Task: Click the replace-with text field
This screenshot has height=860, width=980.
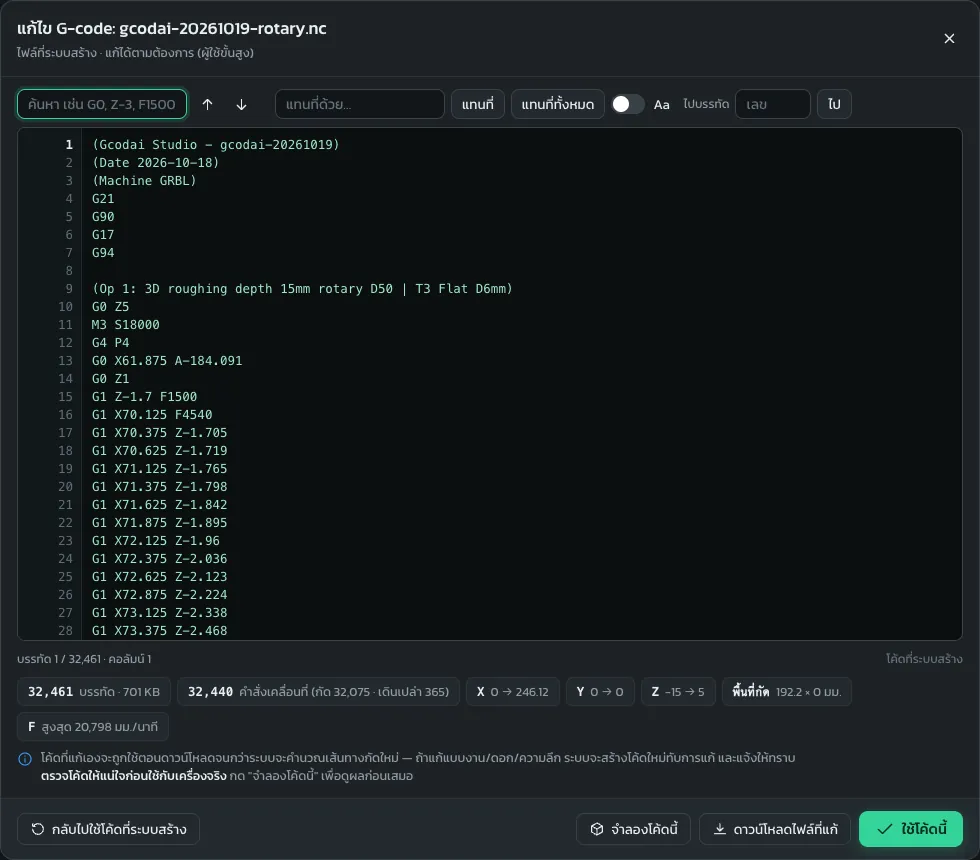Action: [x=359, y=104]
